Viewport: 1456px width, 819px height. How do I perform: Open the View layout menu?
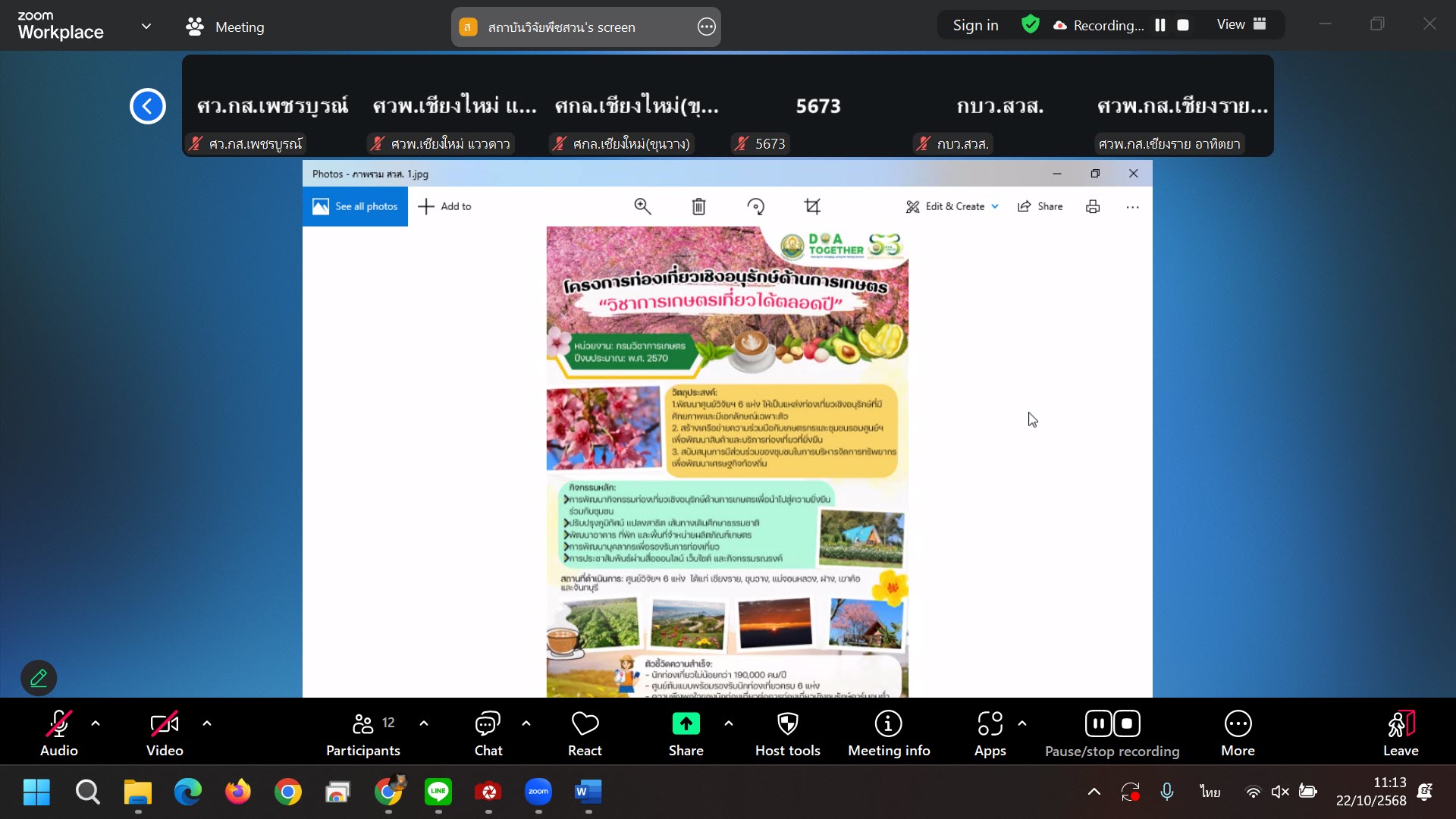1241,25
